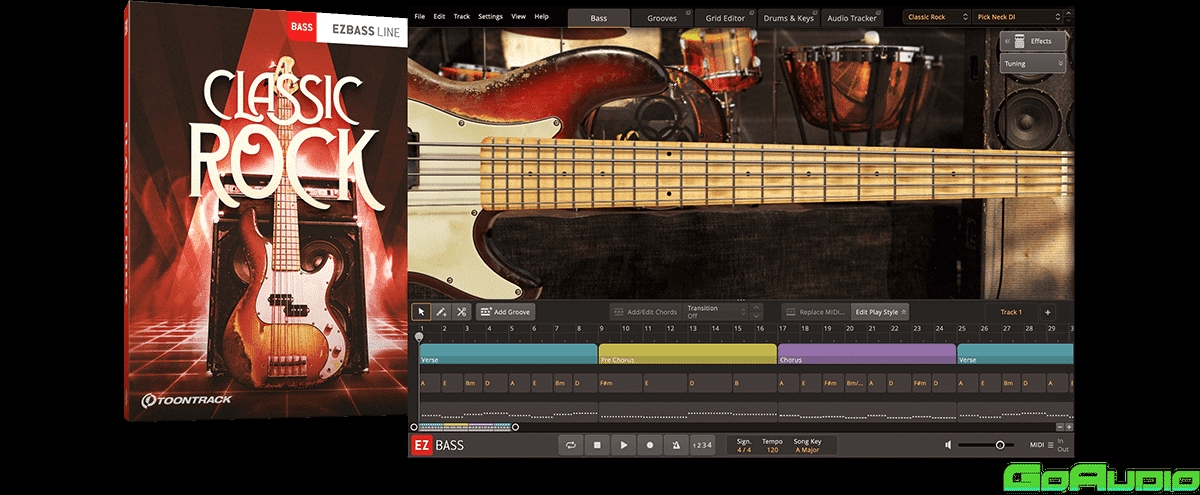Expand Edit Play Style options
The height and width of the screenshot is (495, 1200).
tap(904, 312)
